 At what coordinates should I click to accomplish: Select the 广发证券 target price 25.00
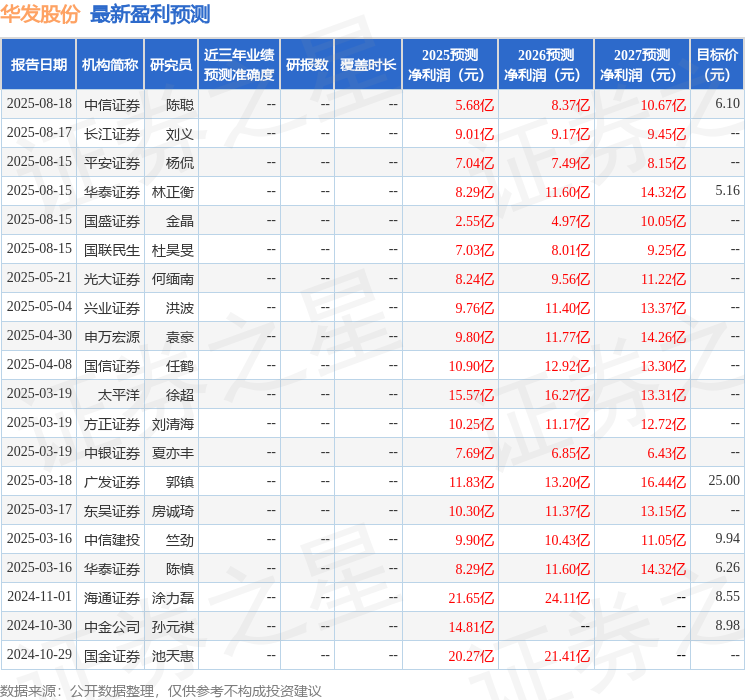click(x=724, y=480)
